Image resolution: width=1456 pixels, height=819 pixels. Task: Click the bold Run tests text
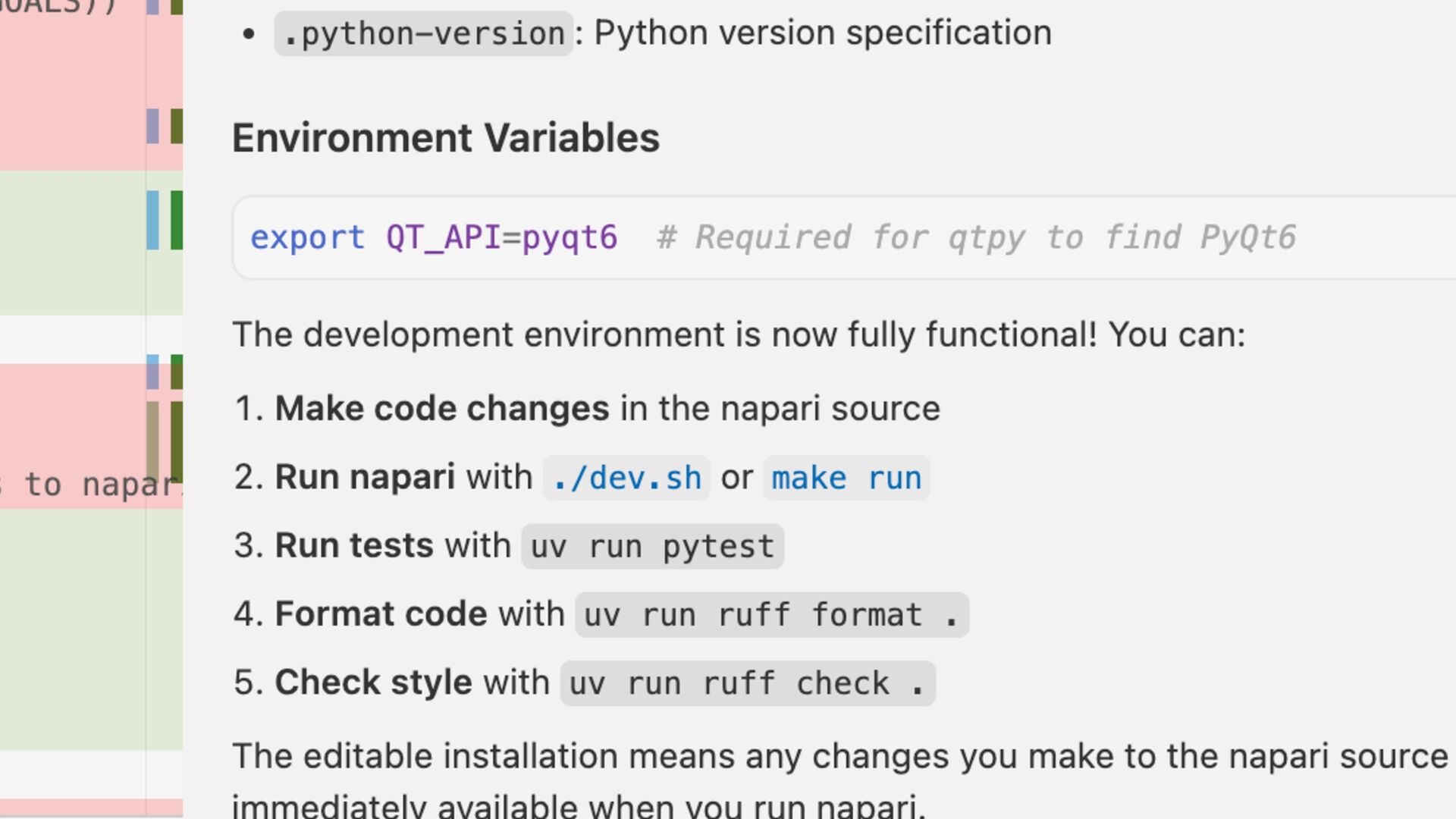(354, 546)
